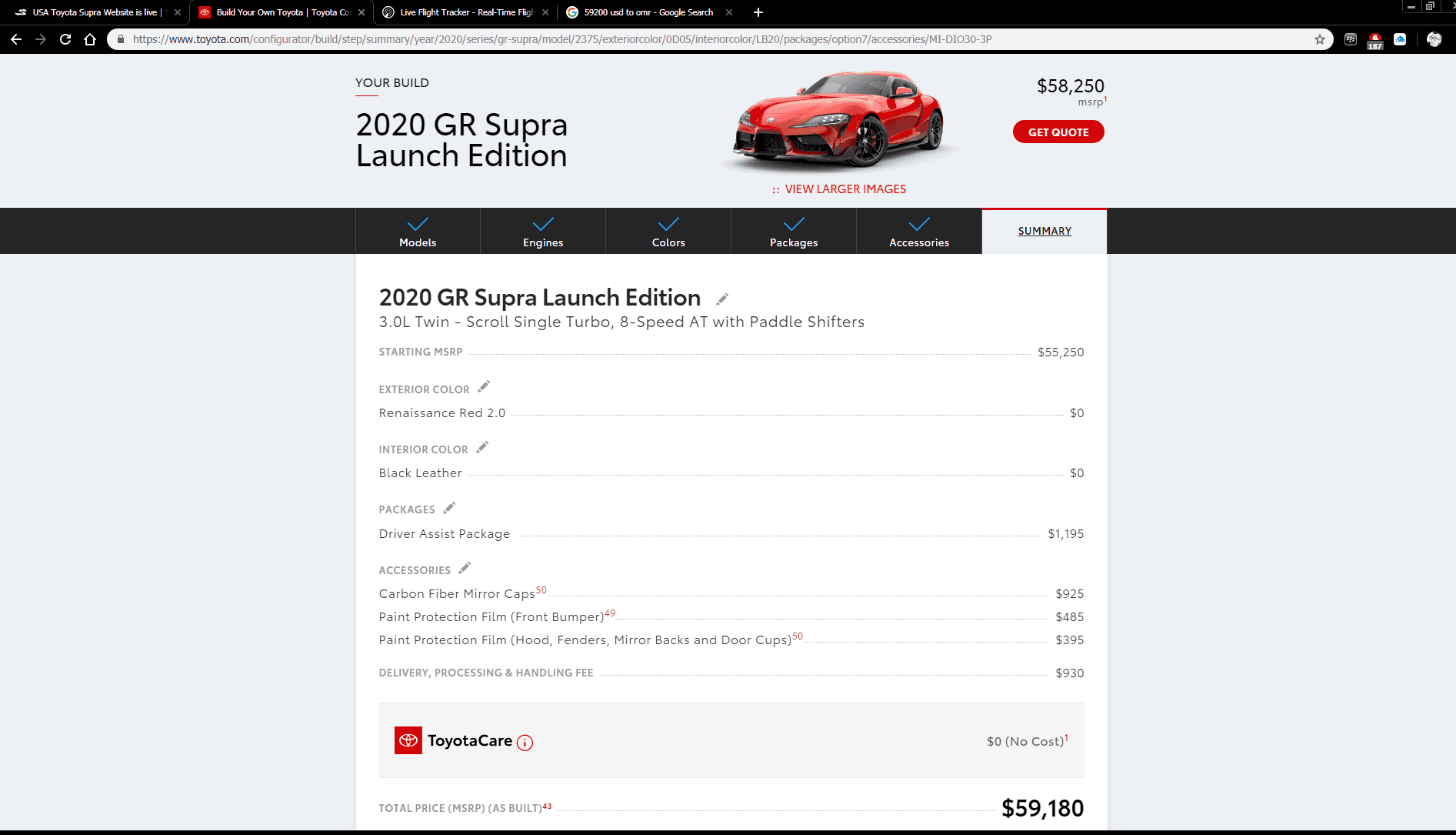Reload the page in browser toolbar
Screen dimensions: 1456x835
[x=65, y=39]
